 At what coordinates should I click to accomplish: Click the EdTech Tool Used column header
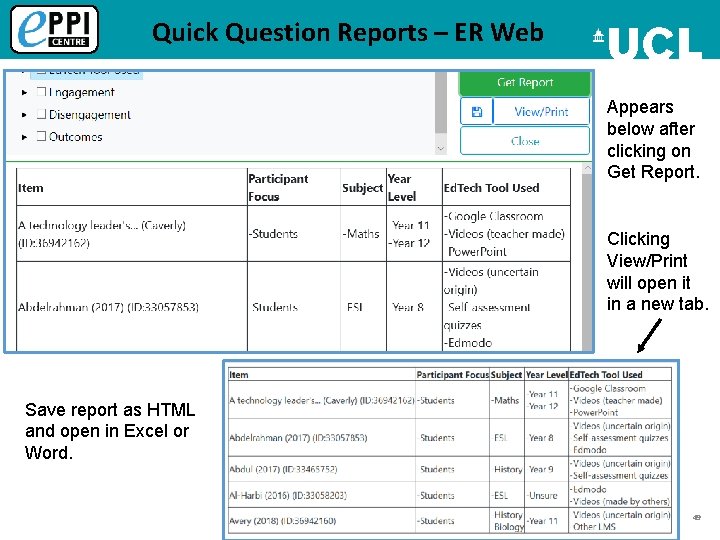[x=506, y=187]
